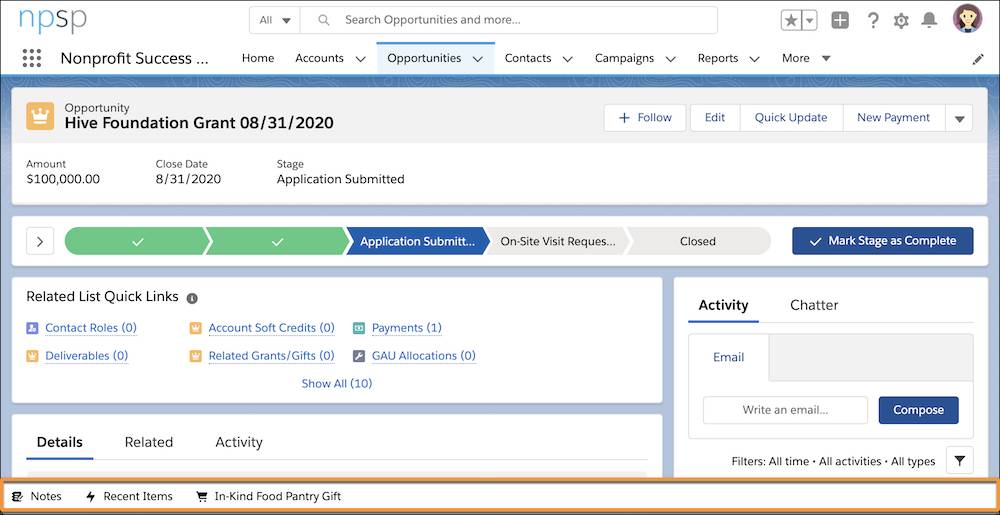Select the Email composer tab

[x=728, y=357]
